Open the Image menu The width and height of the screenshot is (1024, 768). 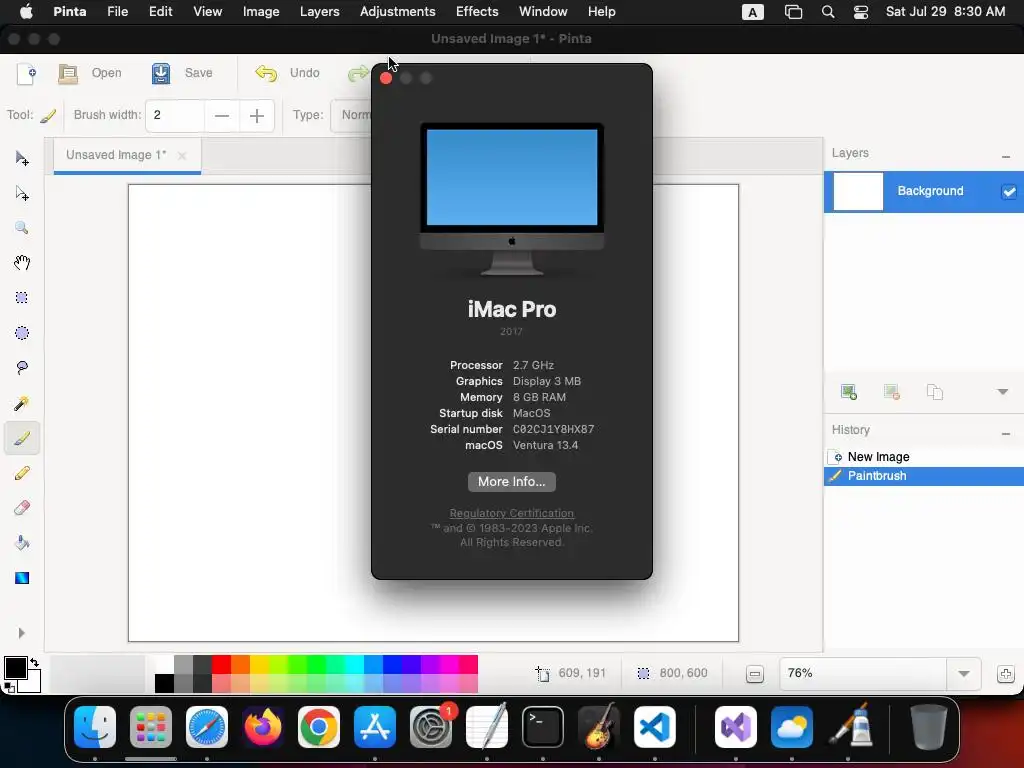261,12
